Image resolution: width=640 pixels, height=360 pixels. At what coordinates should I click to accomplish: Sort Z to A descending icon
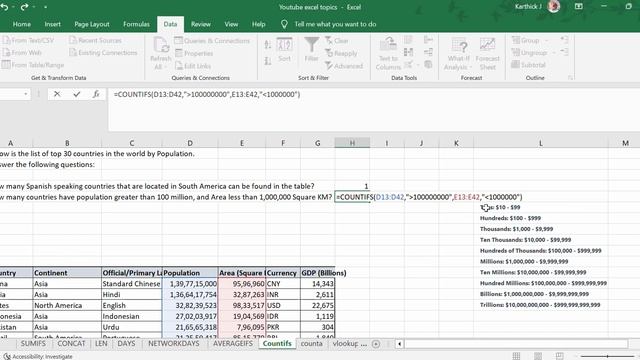tap(267, 61)
